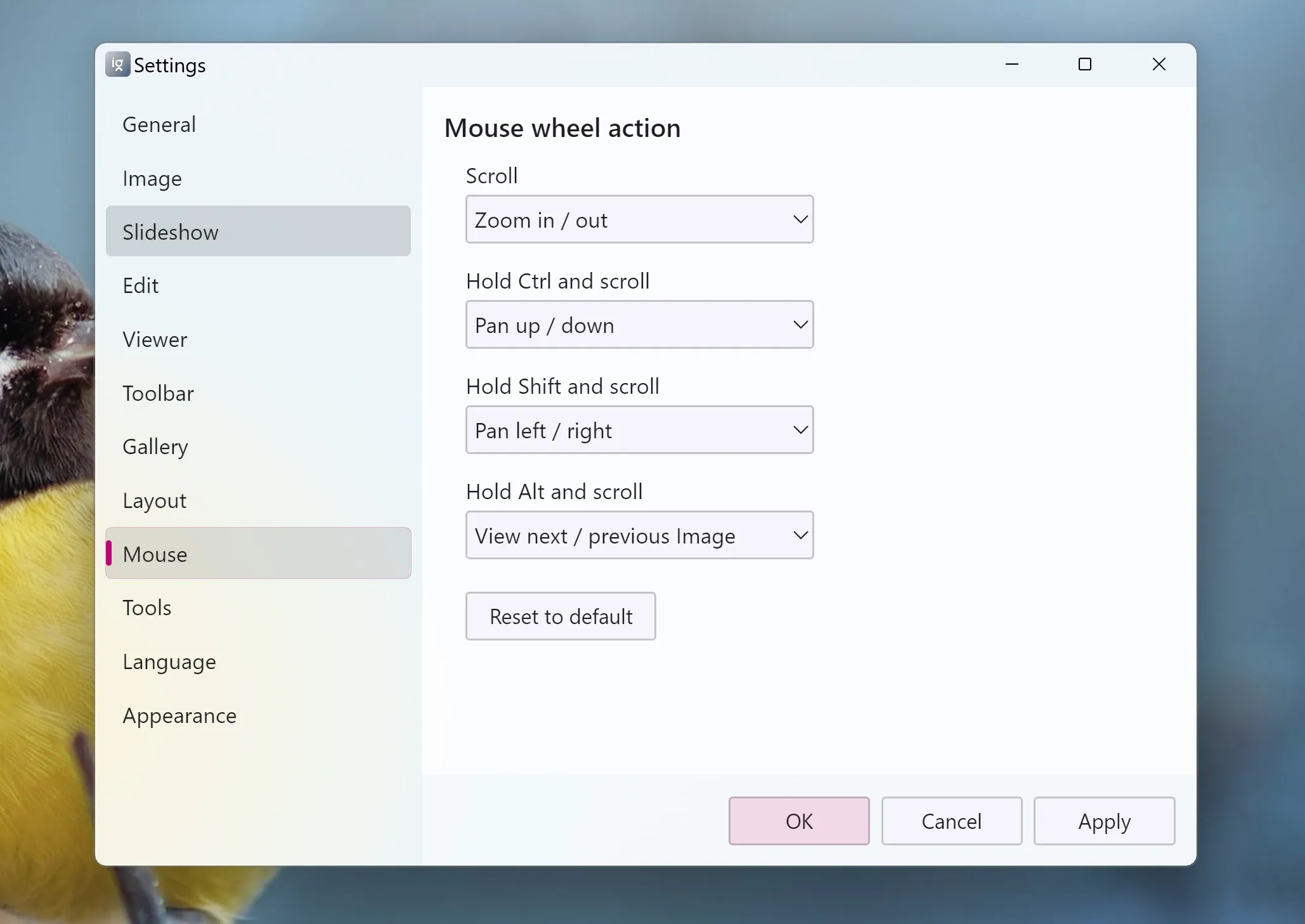1305x924 pixels.
Task: Open the Hold Shift and scroll combo box
Action: (x=639, y=430)
